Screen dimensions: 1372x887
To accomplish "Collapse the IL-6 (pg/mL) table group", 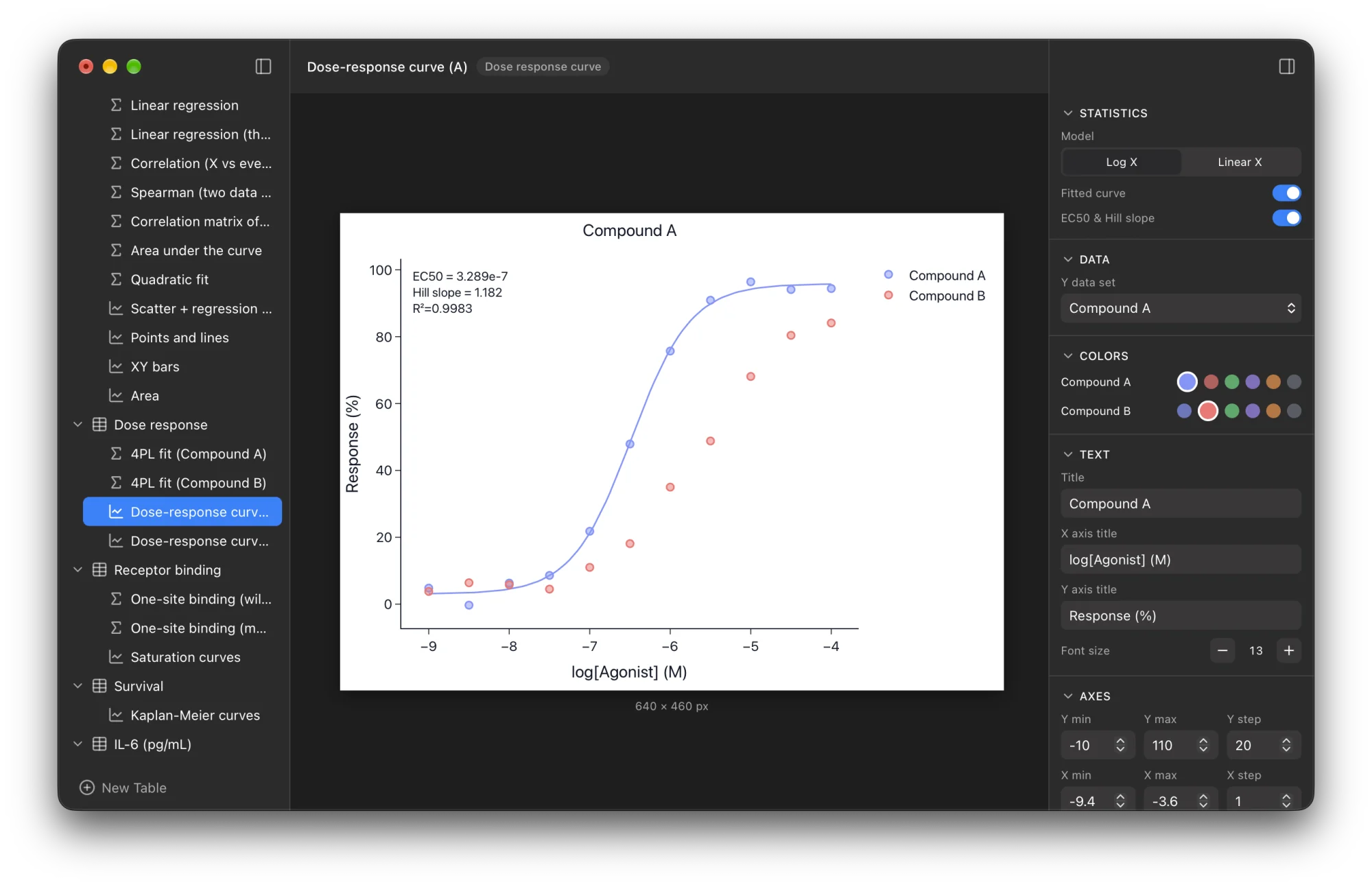I will (78, 744).
